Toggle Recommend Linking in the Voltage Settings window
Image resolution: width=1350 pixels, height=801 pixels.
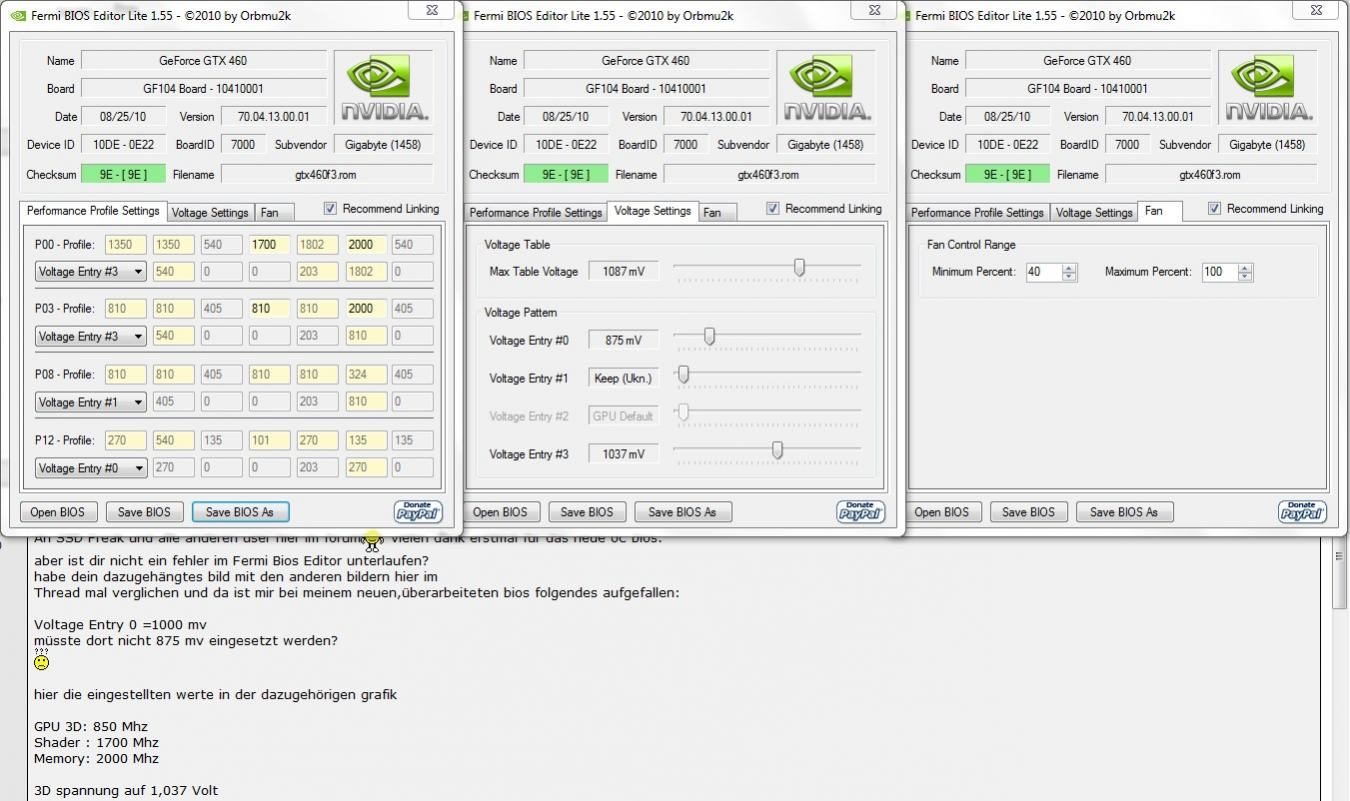click(773, 209)
